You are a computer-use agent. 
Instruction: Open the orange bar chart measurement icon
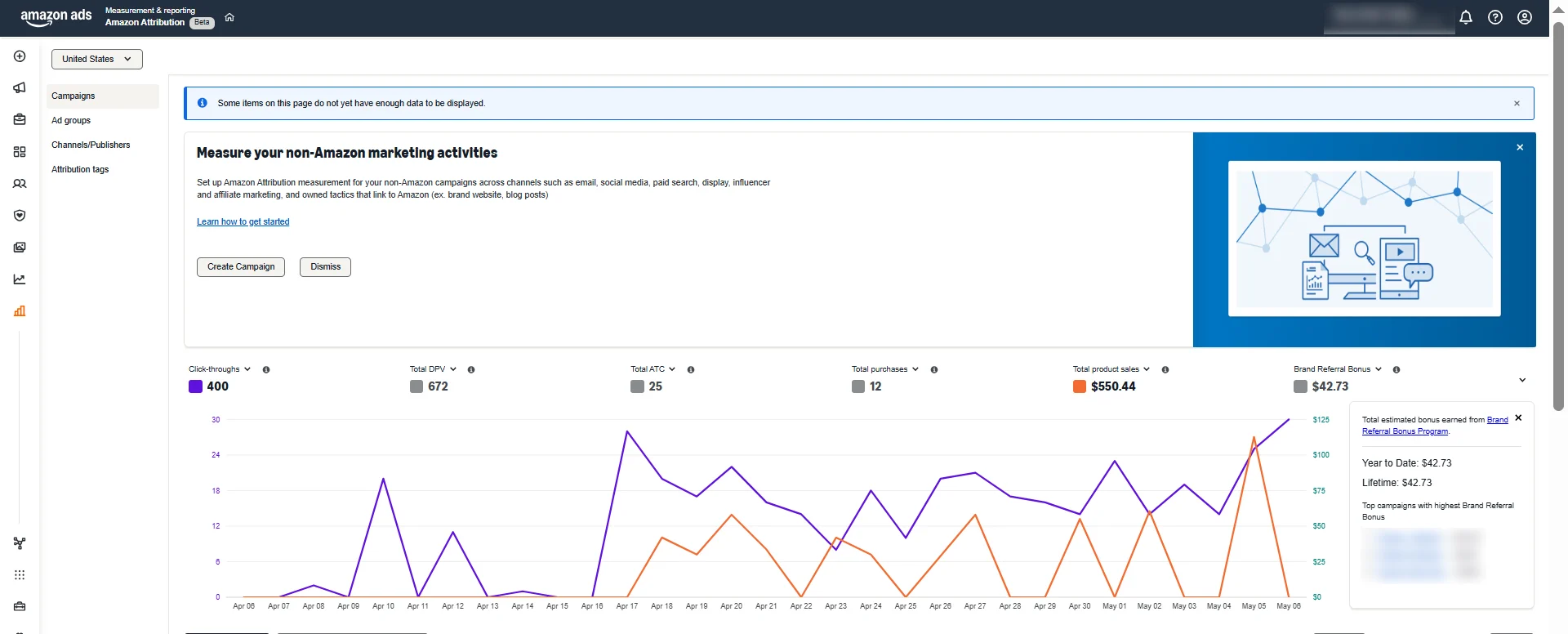coord(20,311)
